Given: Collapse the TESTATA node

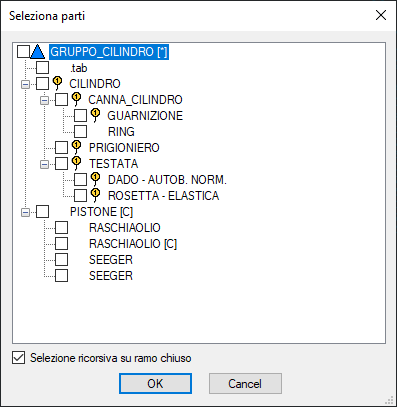Looking at the screenshot, I should pyautogui.click(x=44, y=164).
